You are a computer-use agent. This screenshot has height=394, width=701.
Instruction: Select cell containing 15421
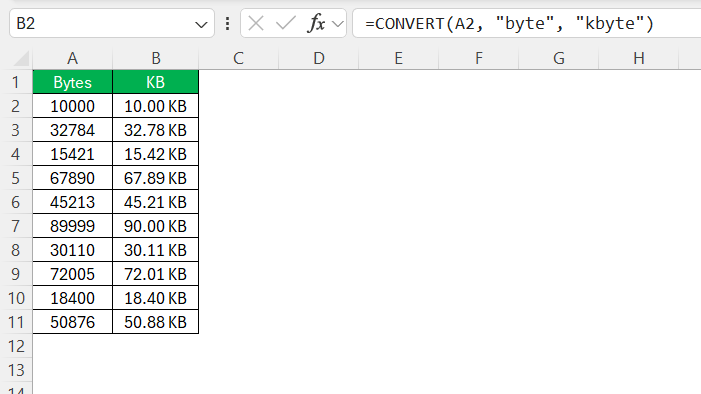coord(72,154)
